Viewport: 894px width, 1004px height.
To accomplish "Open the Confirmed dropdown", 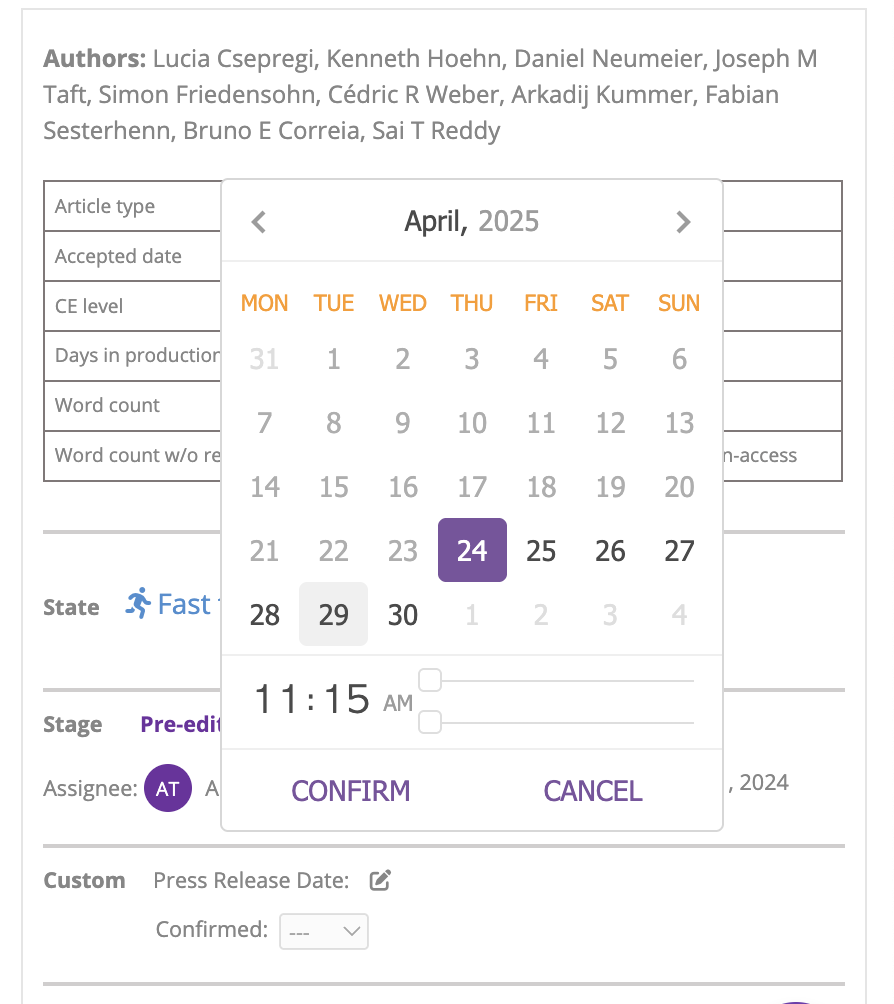I will click(324, 931).
